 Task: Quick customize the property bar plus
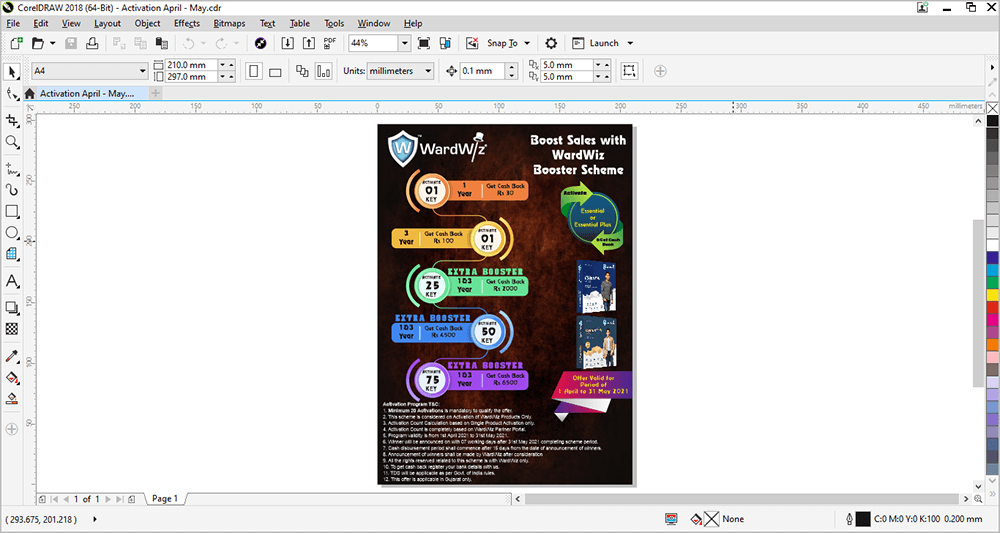661,71
